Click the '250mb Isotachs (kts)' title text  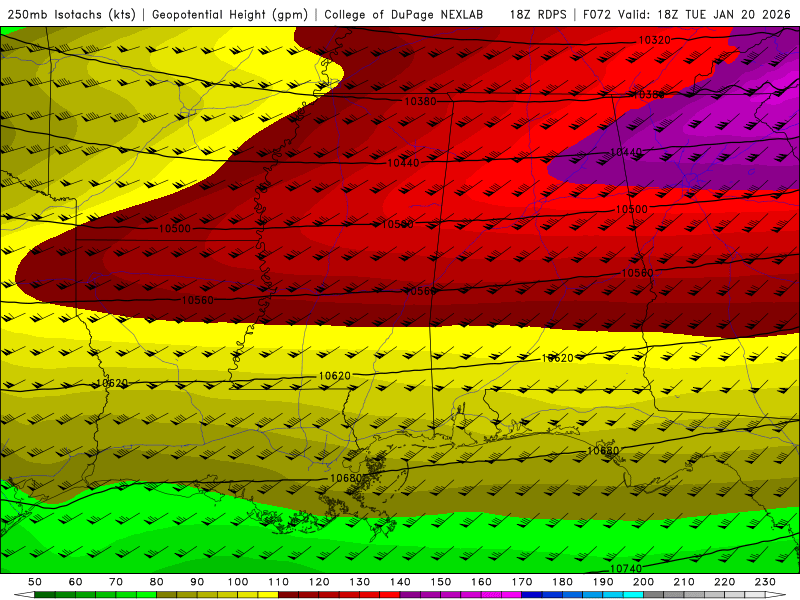[x=72, y=15]
